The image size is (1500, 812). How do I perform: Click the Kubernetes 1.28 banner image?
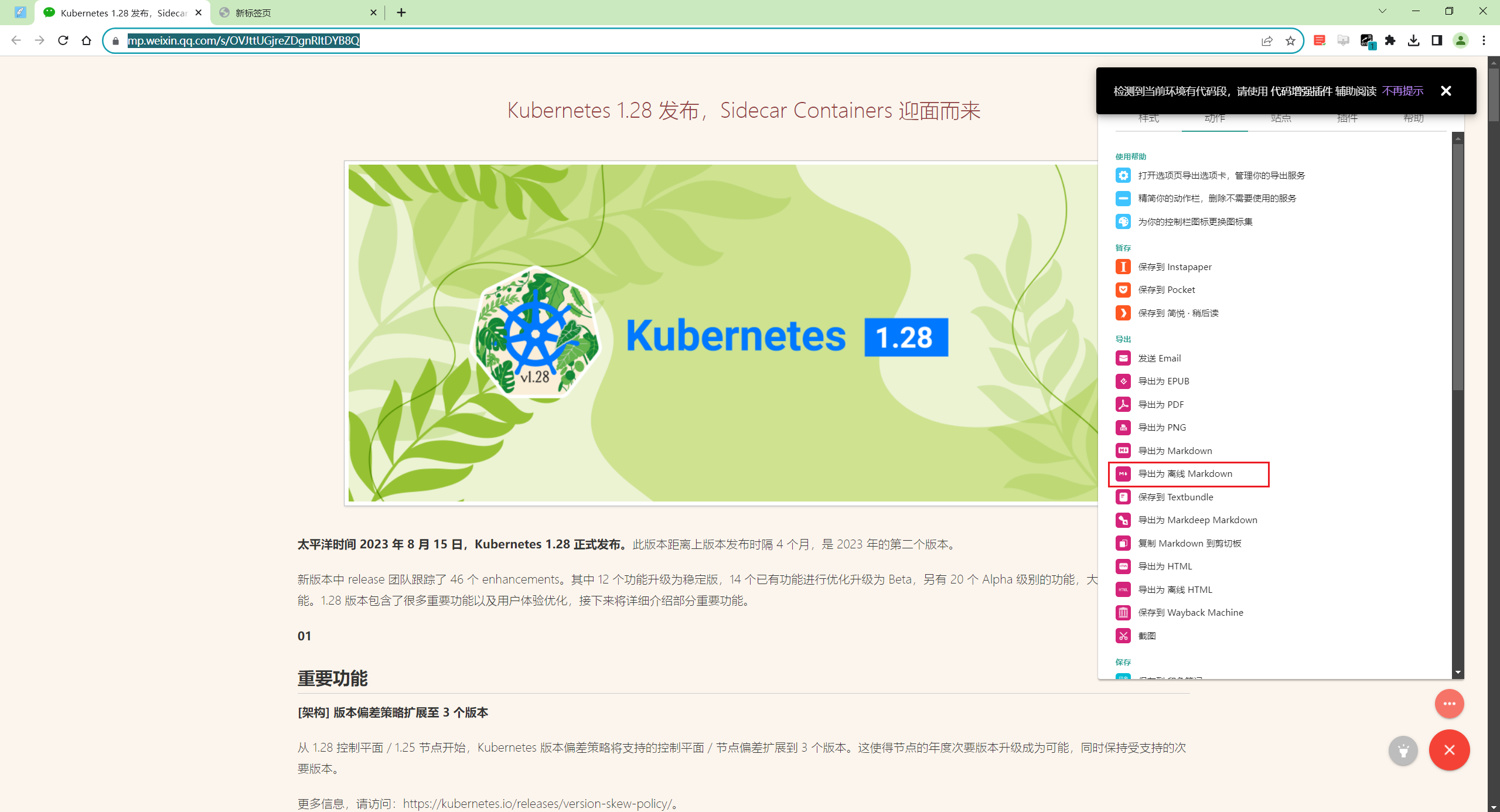pyautogui.click(x=722, y=333)
